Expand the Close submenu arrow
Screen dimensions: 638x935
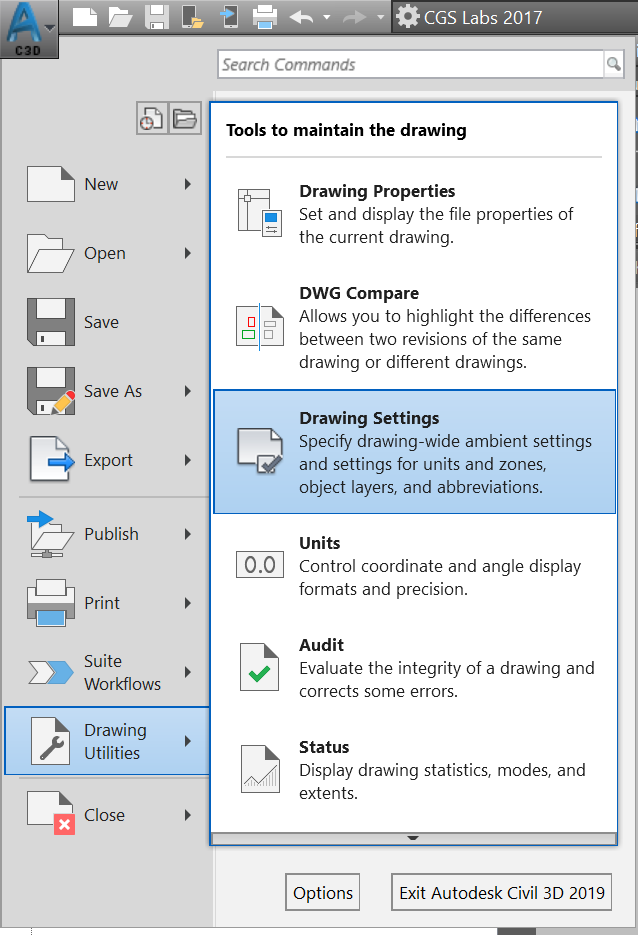click(x=188, y=815)
